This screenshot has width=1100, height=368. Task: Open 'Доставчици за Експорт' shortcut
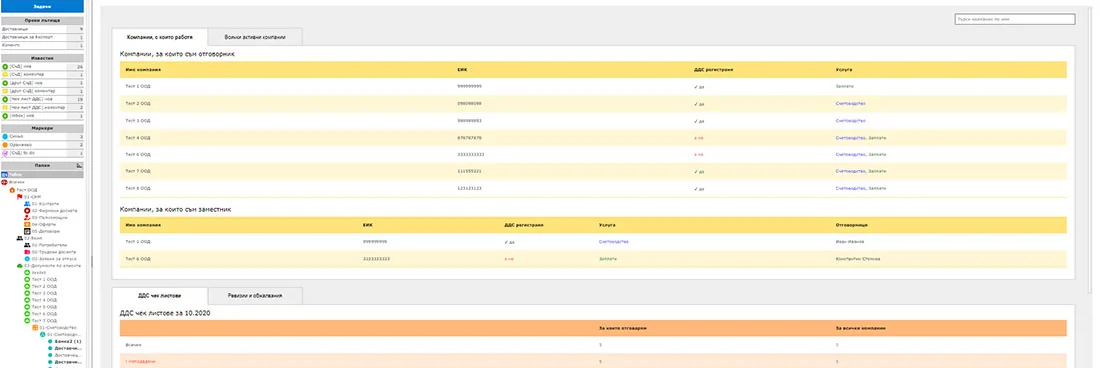pos(42,37)
